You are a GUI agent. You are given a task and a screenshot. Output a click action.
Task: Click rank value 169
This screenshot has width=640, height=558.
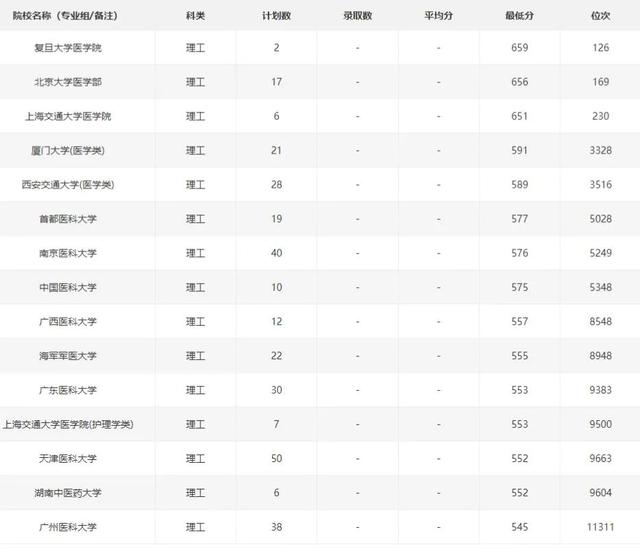(x=600, y=82)
